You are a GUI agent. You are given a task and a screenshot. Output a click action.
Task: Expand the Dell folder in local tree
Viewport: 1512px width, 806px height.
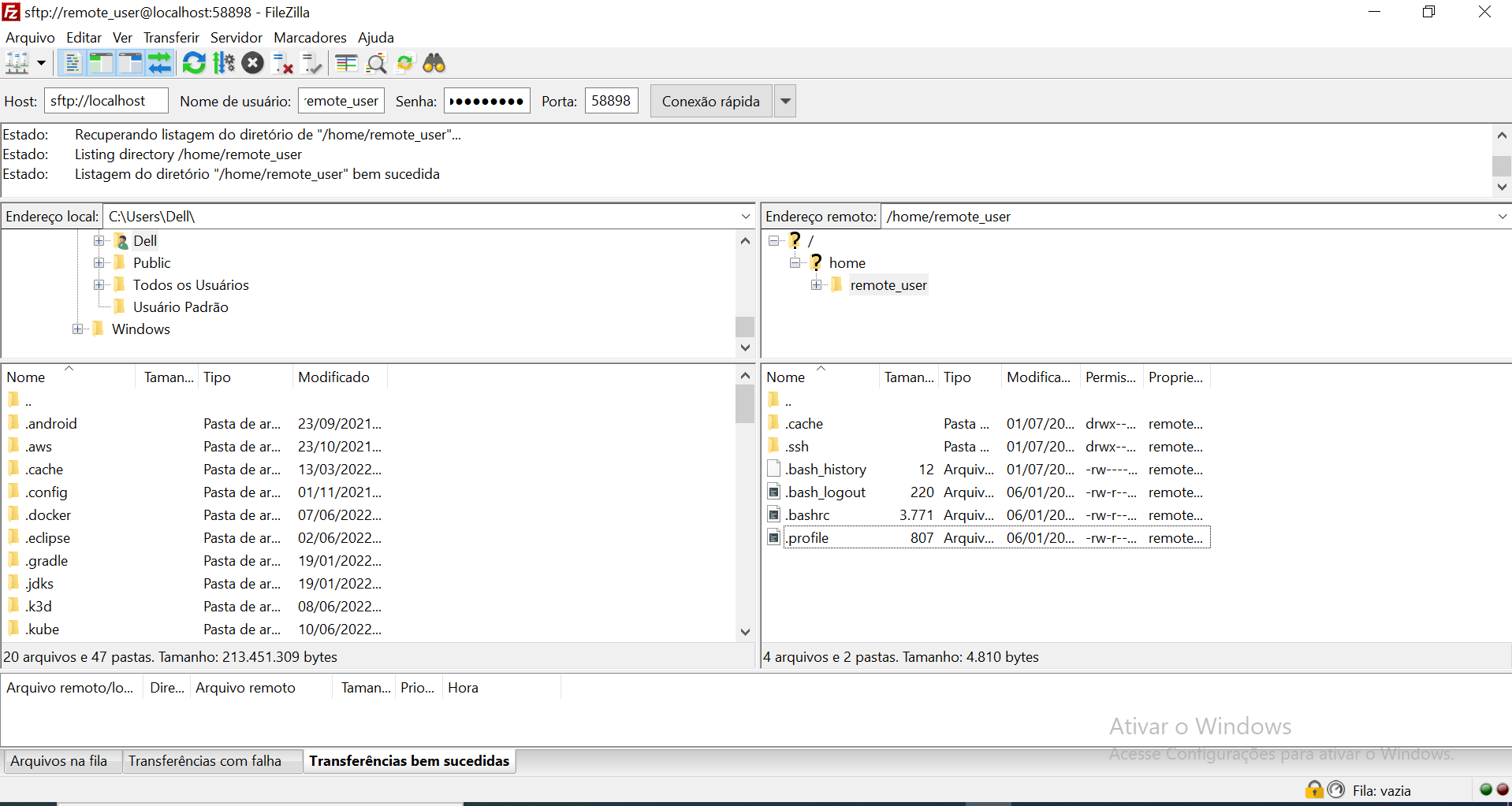click(99, 240)
